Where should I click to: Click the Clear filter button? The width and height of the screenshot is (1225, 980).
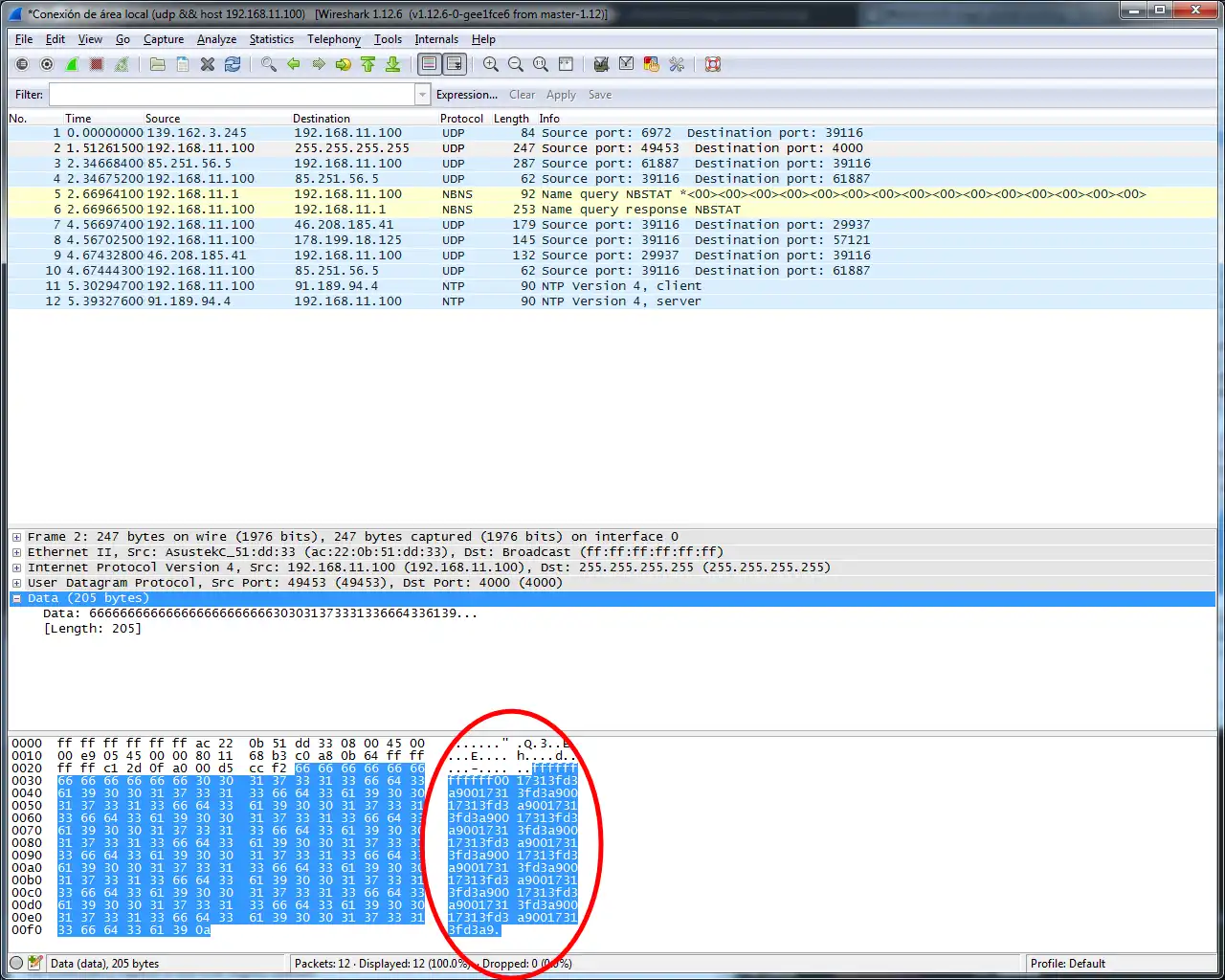pyautogui.click(x=523, y=95)
